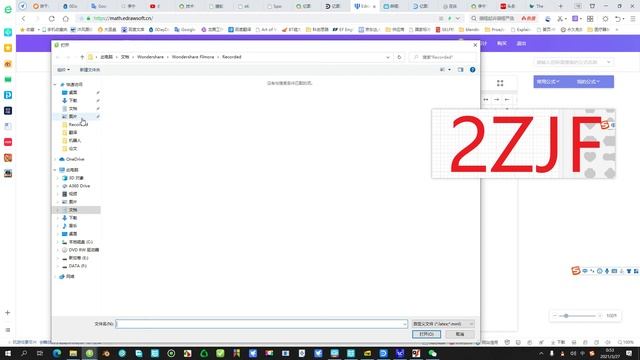Expand the DATA (F:) drive node
Image resolution: width=640 pixels, height=360 pixels.
click(58, 266)
